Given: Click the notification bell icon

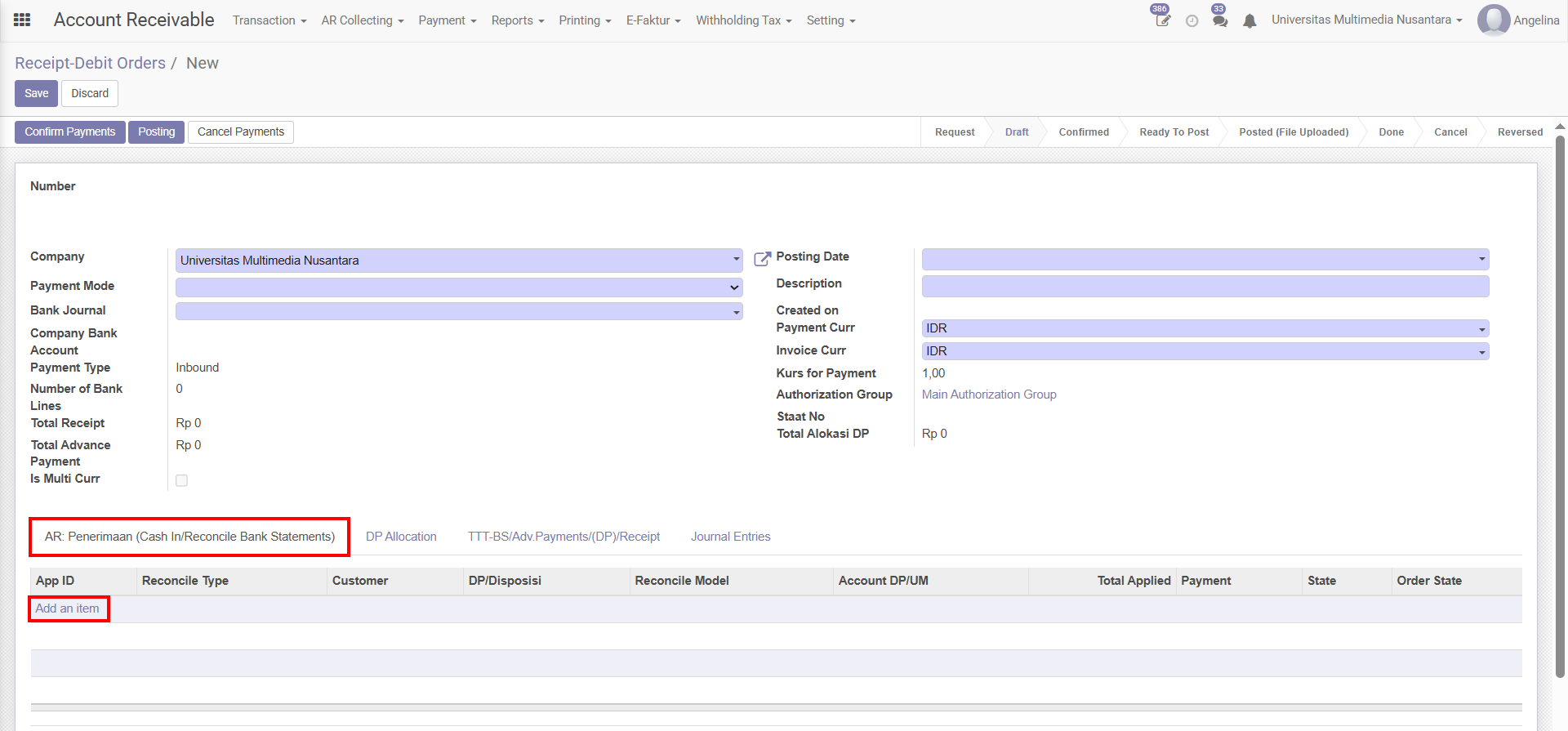Looking at the screenshot, I should coord(1249,21).
